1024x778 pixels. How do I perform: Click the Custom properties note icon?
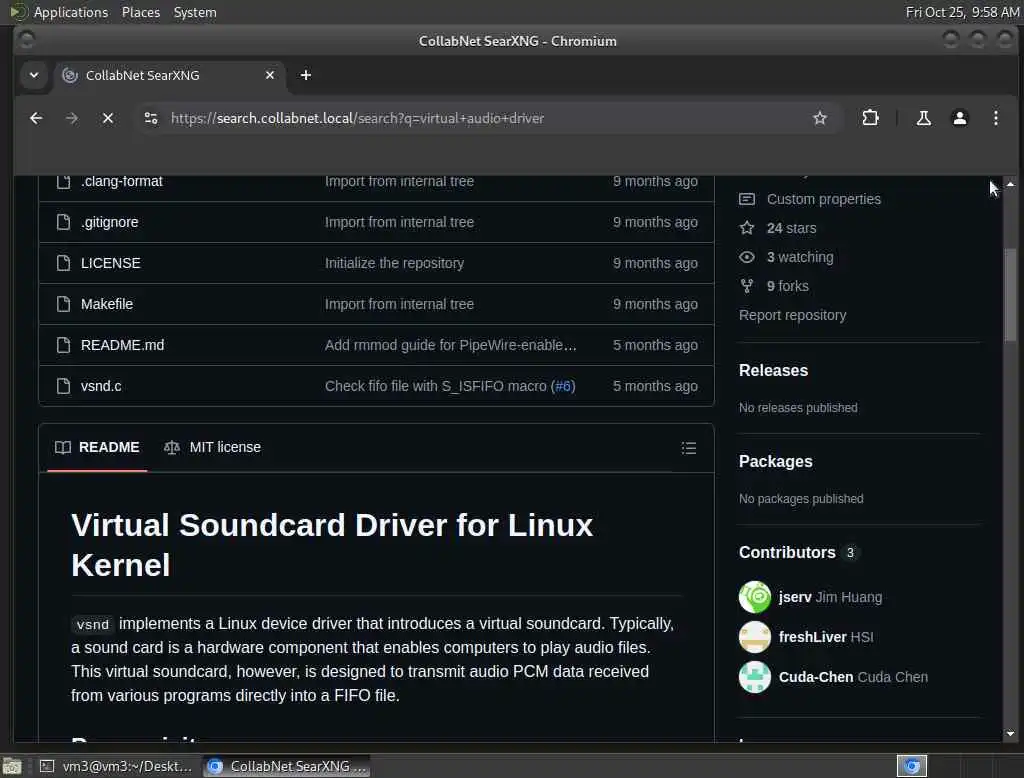[747, 199]
